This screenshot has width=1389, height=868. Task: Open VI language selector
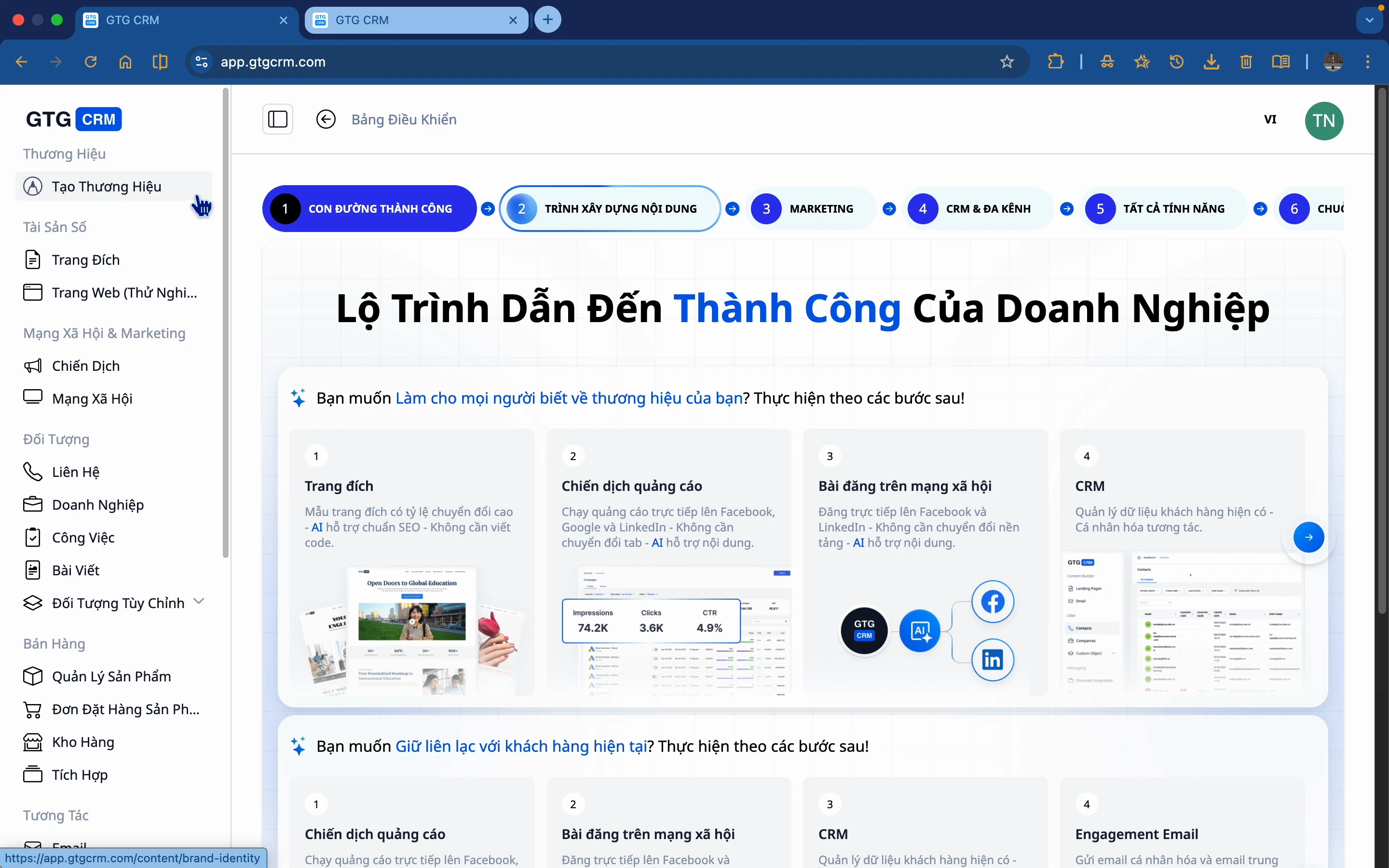click(1270, 120)
